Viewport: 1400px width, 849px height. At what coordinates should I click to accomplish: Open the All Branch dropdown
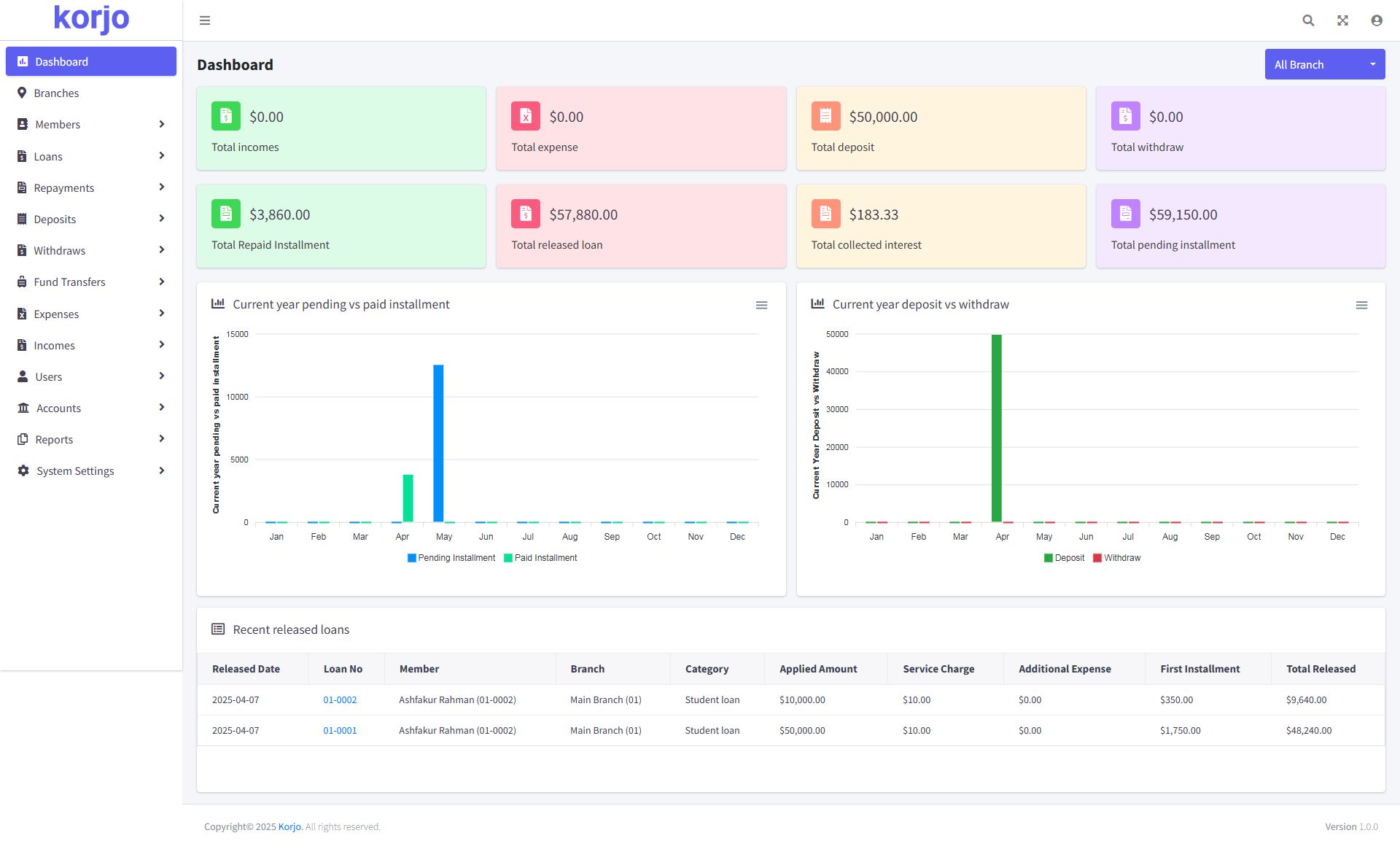[x=1324, y=65]
